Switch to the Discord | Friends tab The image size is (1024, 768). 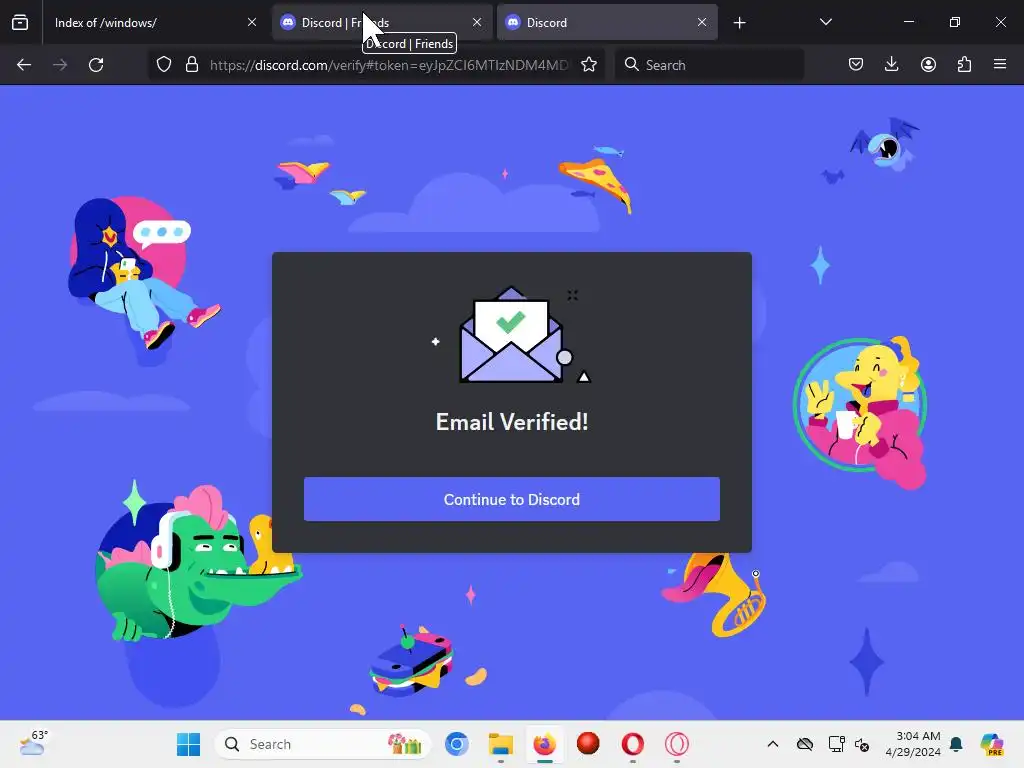coord(382,23)
